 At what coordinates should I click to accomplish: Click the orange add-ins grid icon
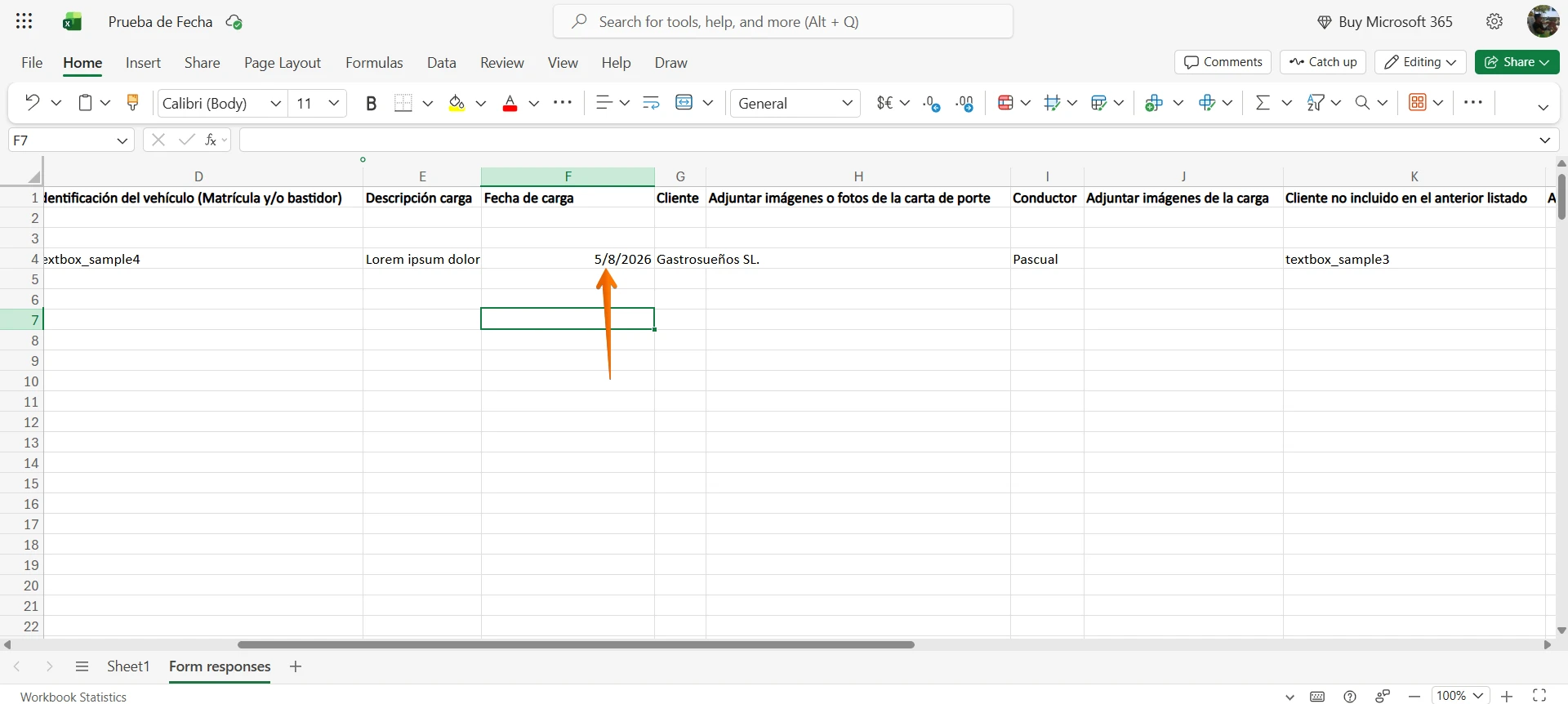(1418, 103)
